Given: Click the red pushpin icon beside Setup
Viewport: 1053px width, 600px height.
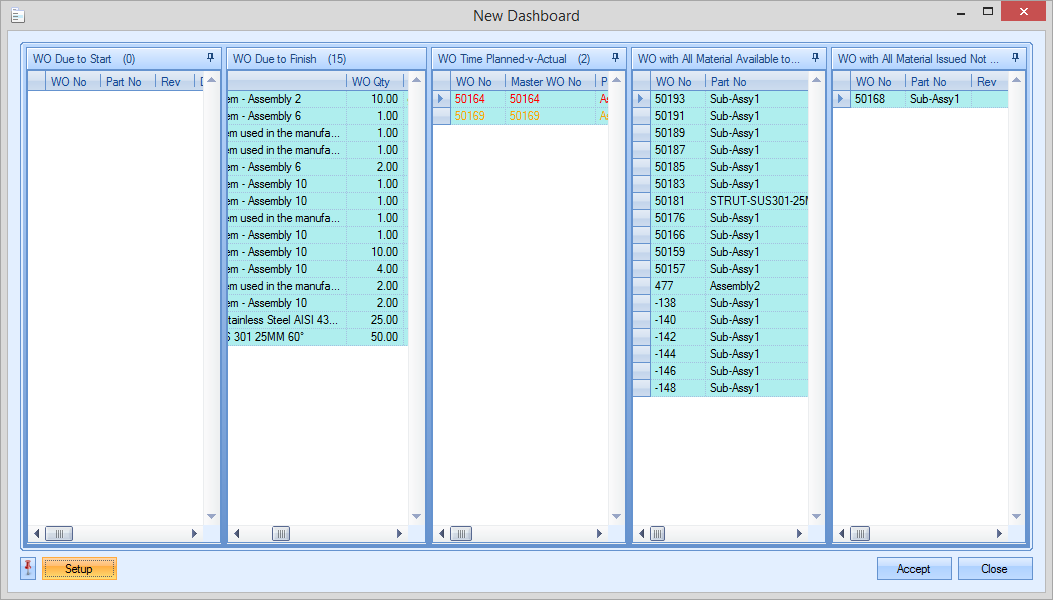Looking at the screenshot, I should pos(28,568).
